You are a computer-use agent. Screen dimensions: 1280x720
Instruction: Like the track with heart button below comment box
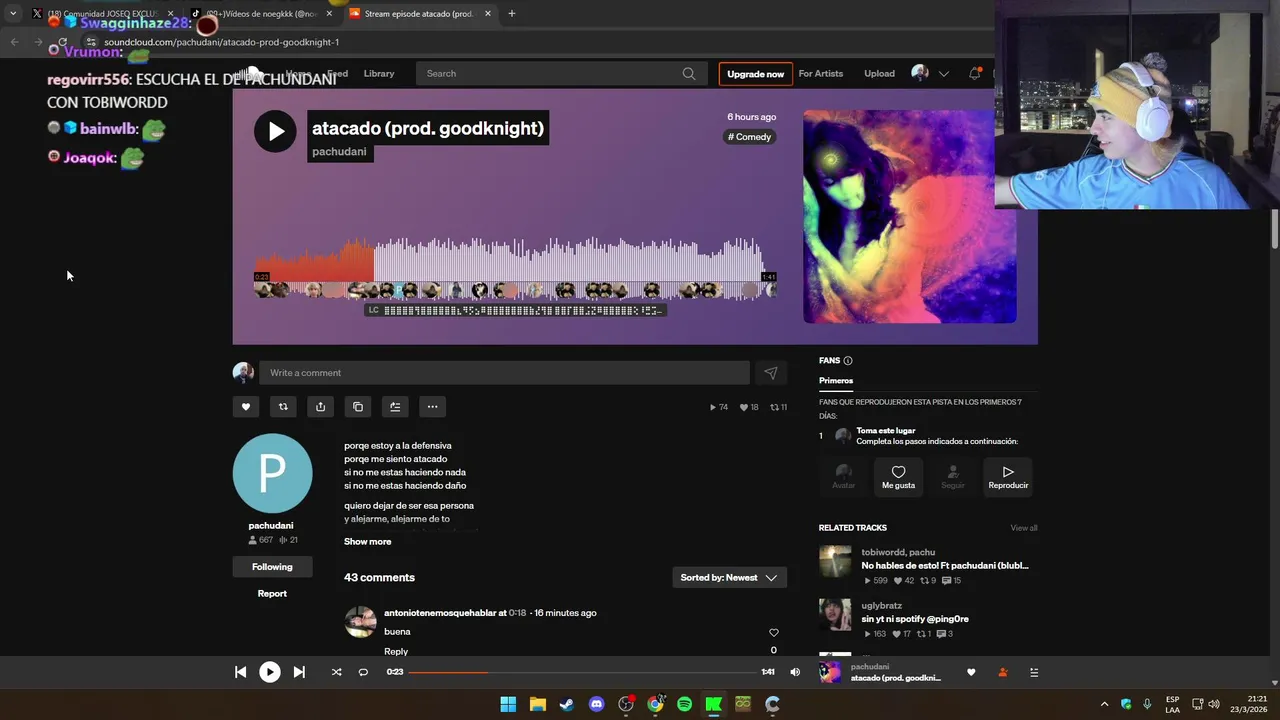click(x=246, y=407)
